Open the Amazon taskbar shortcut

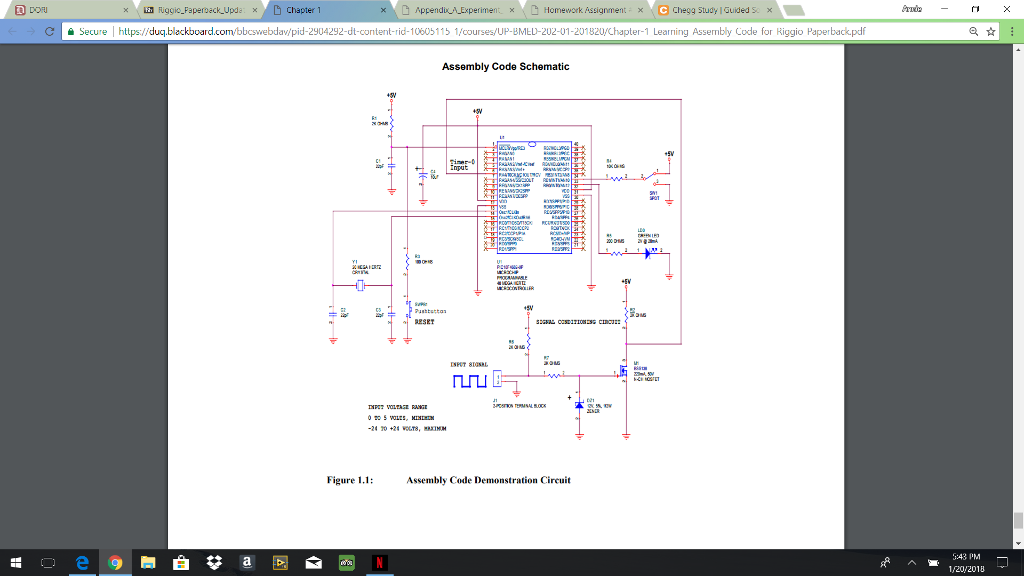pyautogui.click(x=244, y=563)
